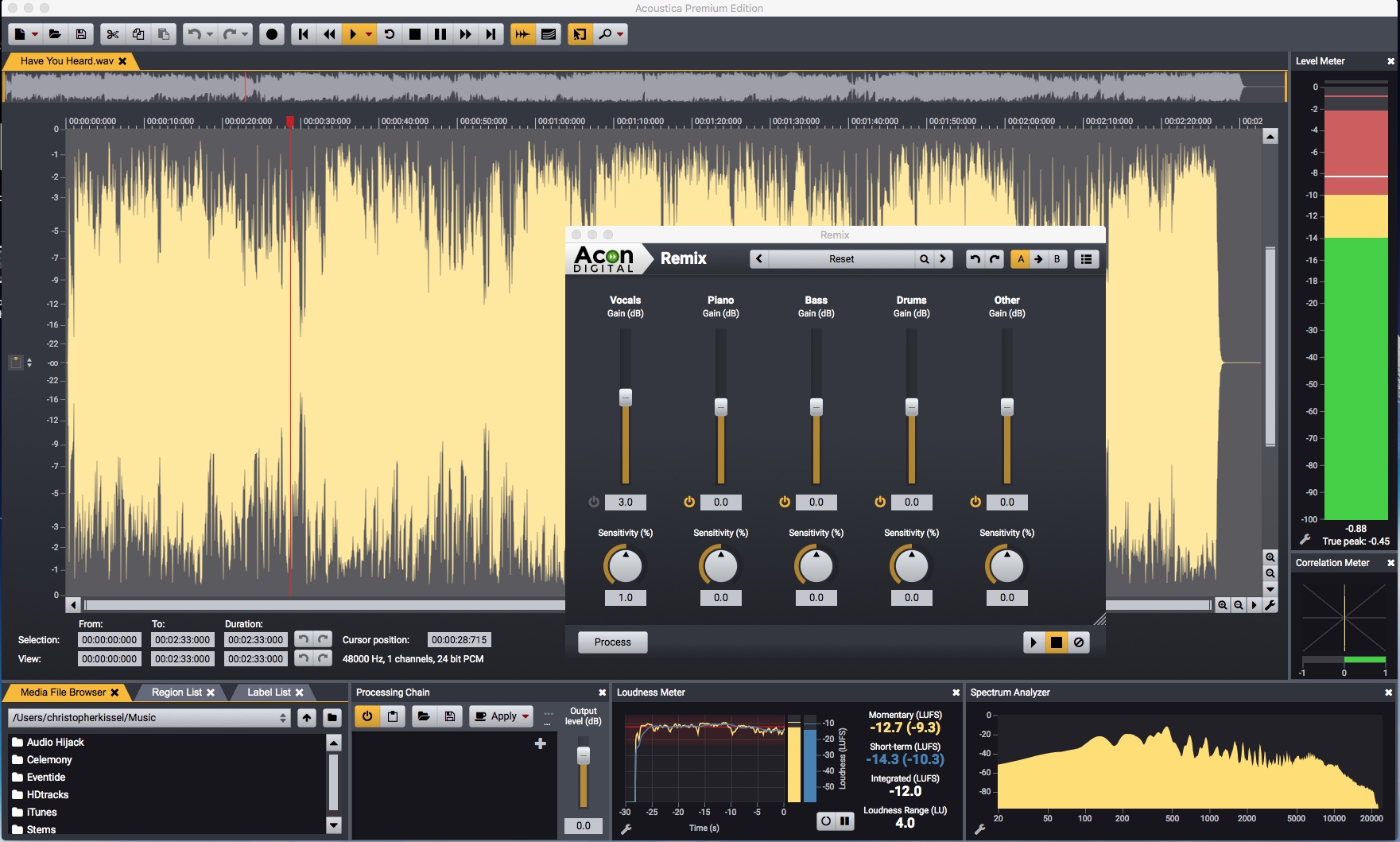This screenshot has width=1400, height=842.
Task: Open the Audio Hijack folder
Action: click(55, 742)
